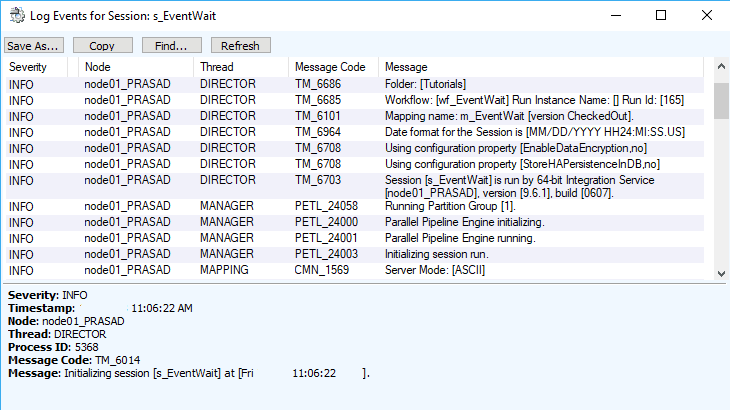
Task: Close the Log Events window
Action: click(x=707, y=15)
